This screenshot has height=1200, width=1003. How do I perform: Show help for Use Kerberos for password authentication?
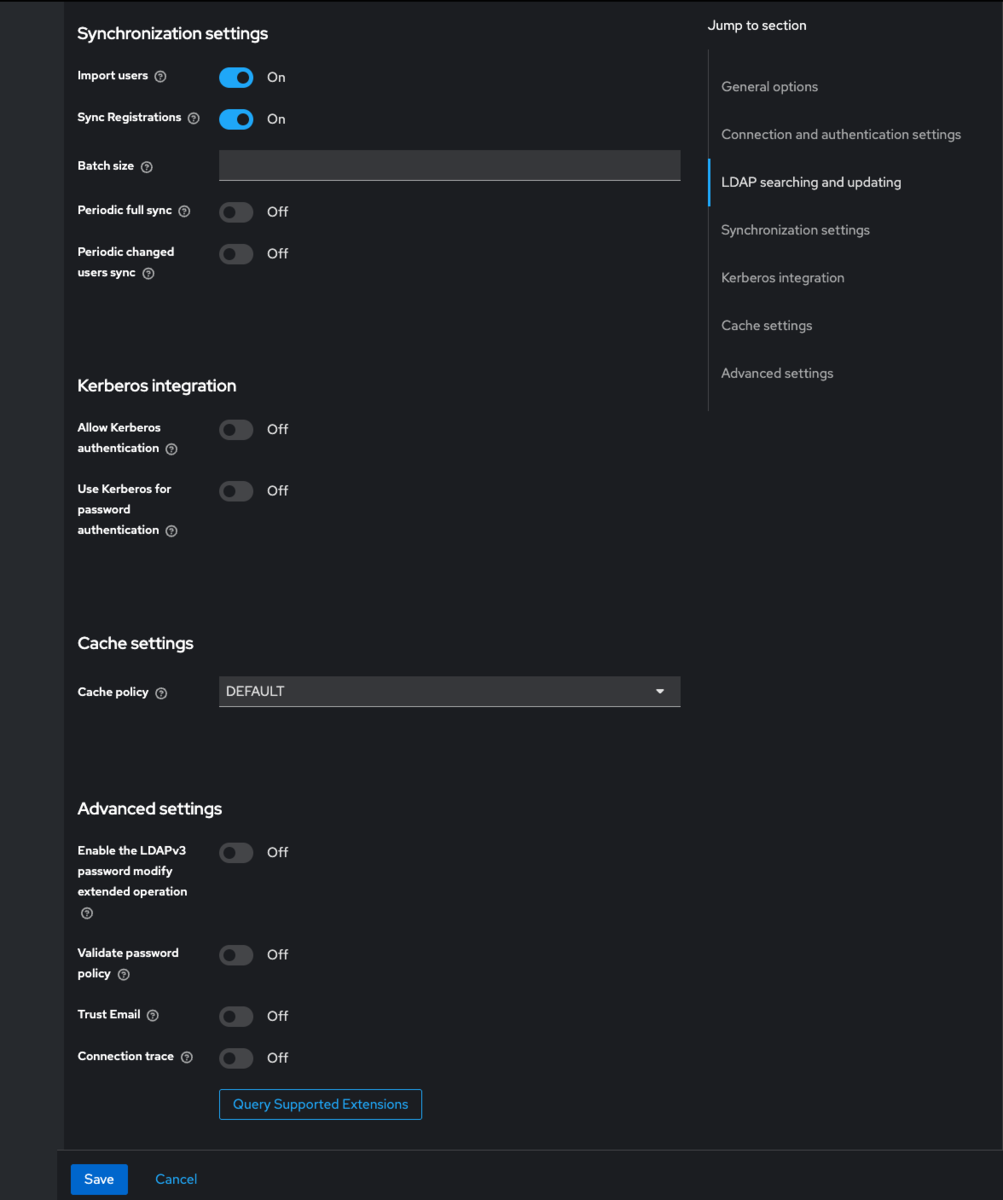[171, 531]
